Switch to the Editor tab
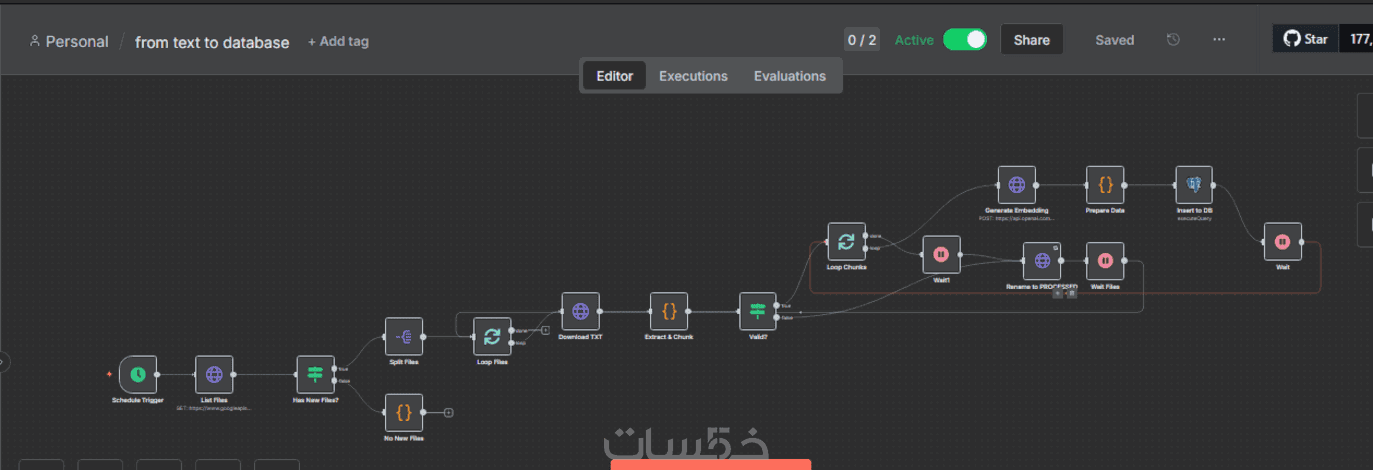Screen dimensions: 1373x470 615,76
